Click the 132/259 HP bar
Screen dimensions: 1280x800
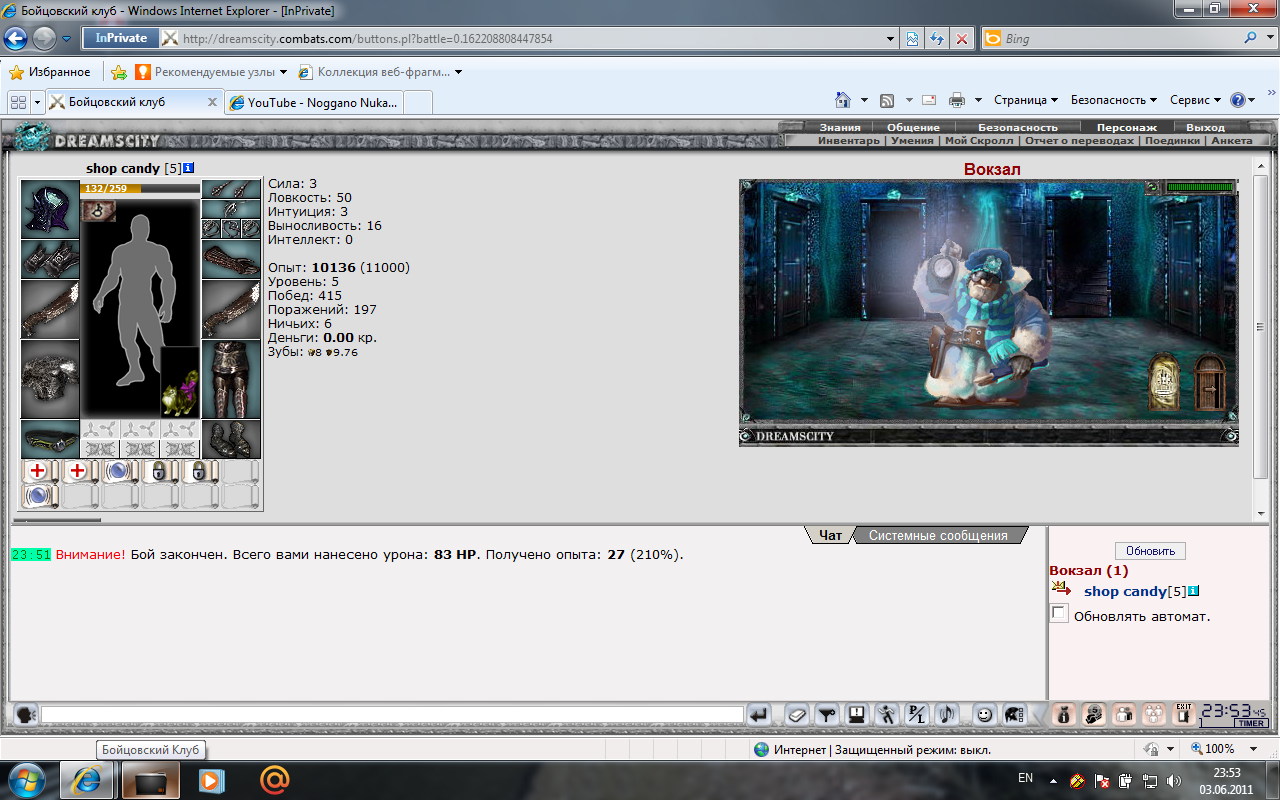(x=140, y=188)
